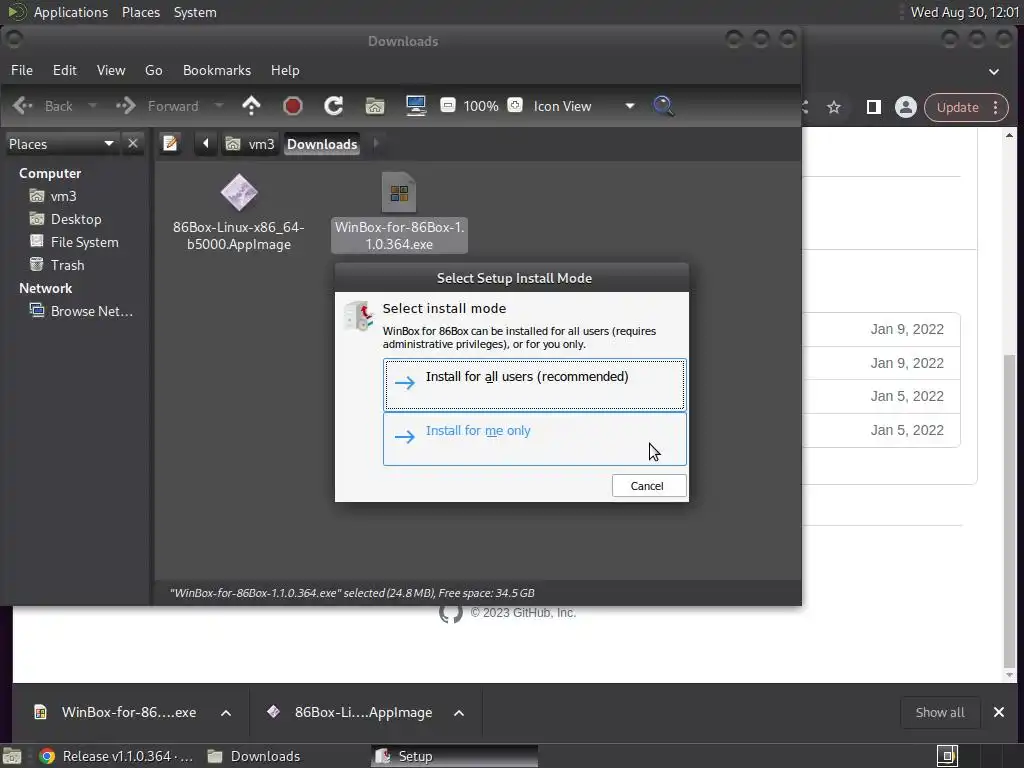
Task: Open the Edit menu
Action: (x=65, y=70)
